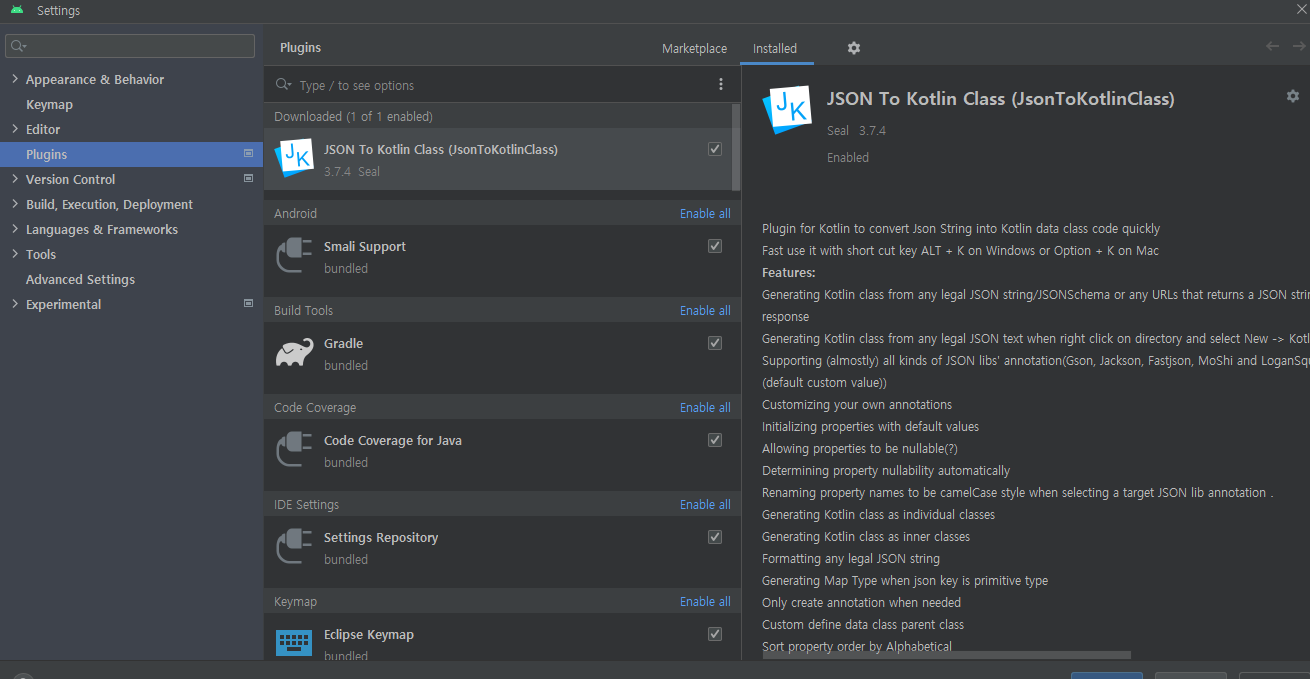This screenshot has height=679, width=1310.
Task: Select Code Coverage for Java name
Action: (393, 440)
